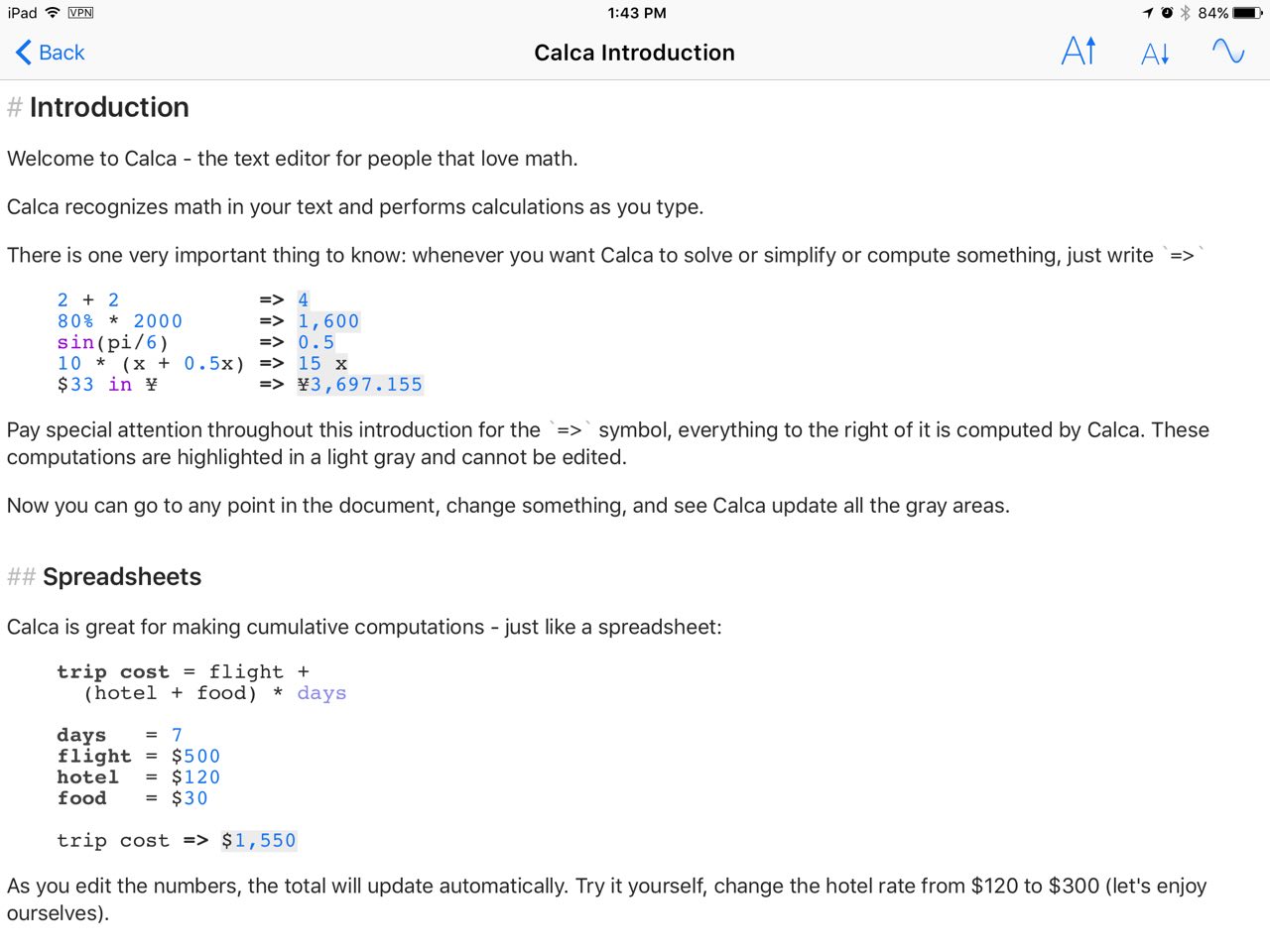
Task: Select the computed result ¥3,697.155
Action: (360, 385)
